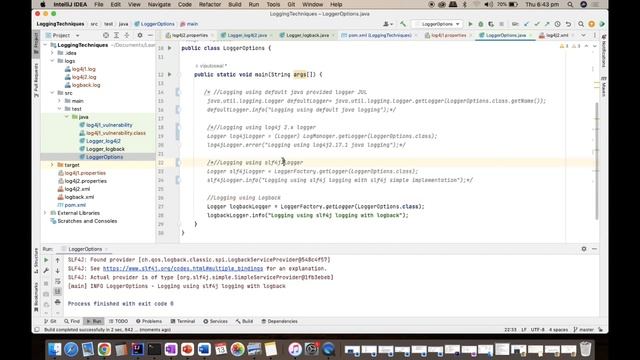Hide the Project tool window
Viewport: 640px width, 360px height.
pyautogui.click(x=150, y=36)
